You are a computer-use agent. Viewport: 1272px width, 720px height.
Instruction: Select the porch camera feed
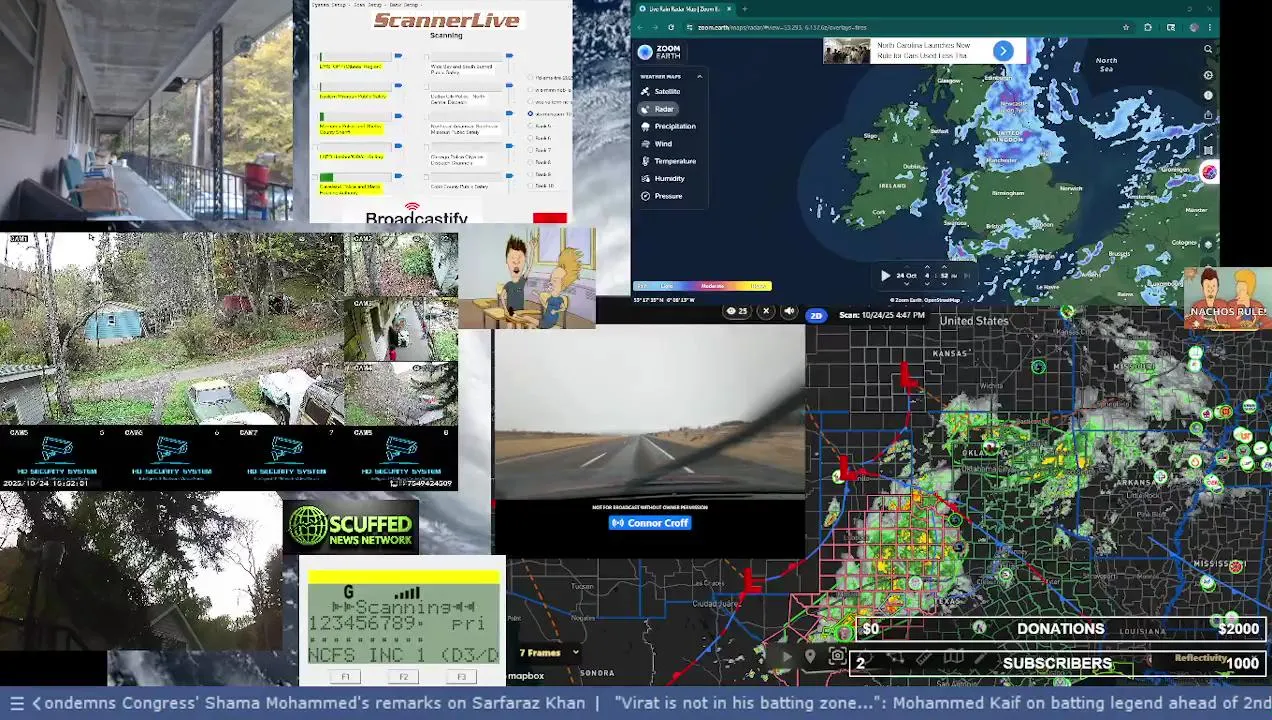tap(146, 110)
